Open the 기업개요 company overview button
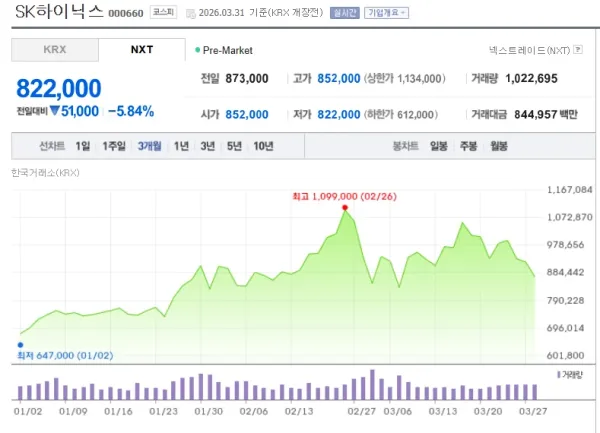This screenshot has height=433, width=600. coord(386,13)
